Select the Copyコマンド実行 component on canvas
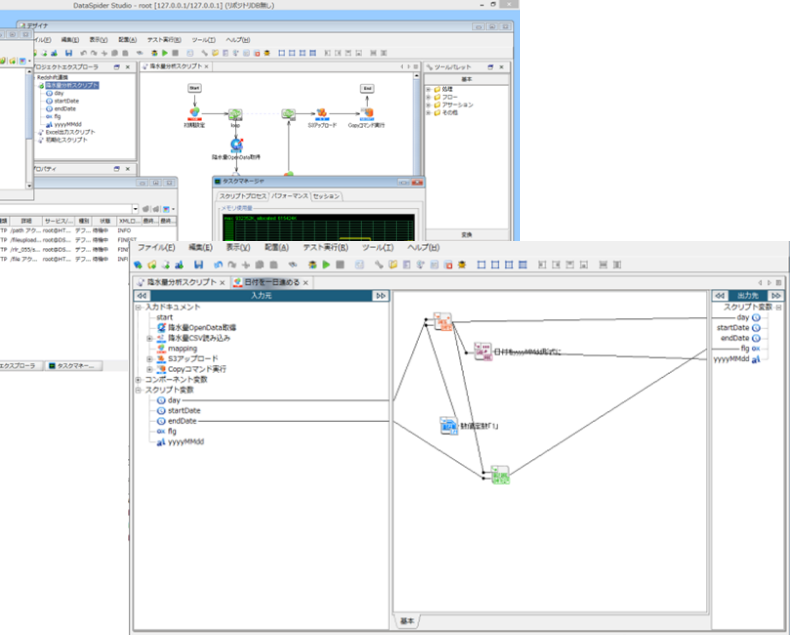The width and height of the screenshot is (790, 635). click(367, 115)
